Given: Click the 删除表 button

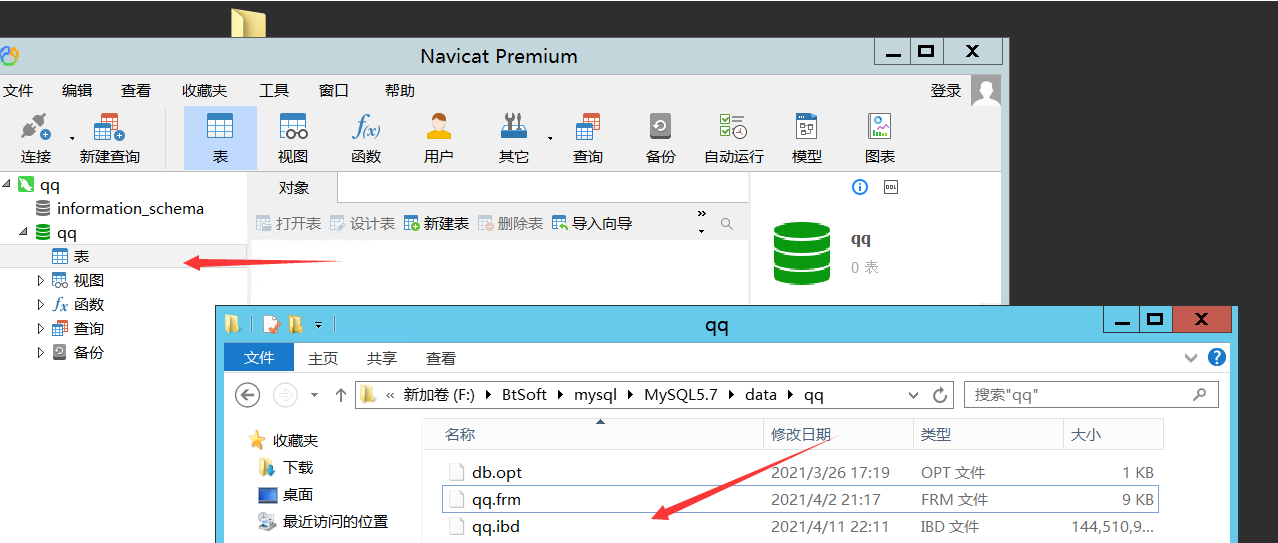Looking at the screenshot, I should tap(511, 223).
